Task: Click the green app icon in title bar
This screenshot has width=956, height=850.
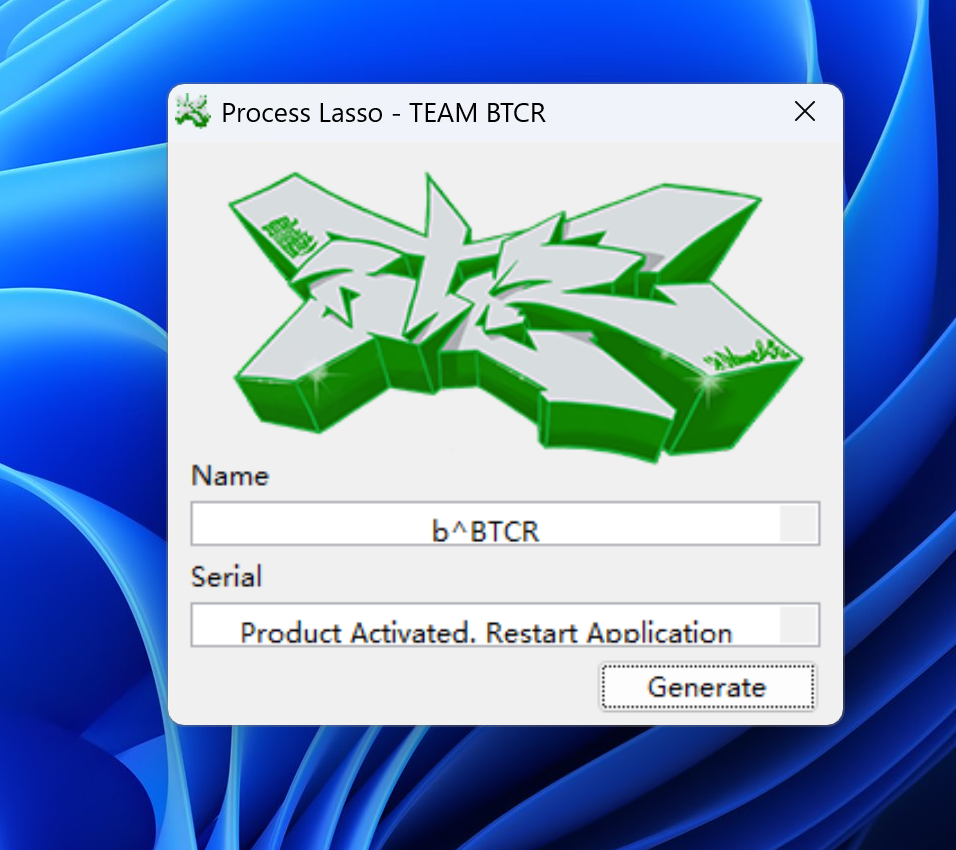Action: (192, 111)
